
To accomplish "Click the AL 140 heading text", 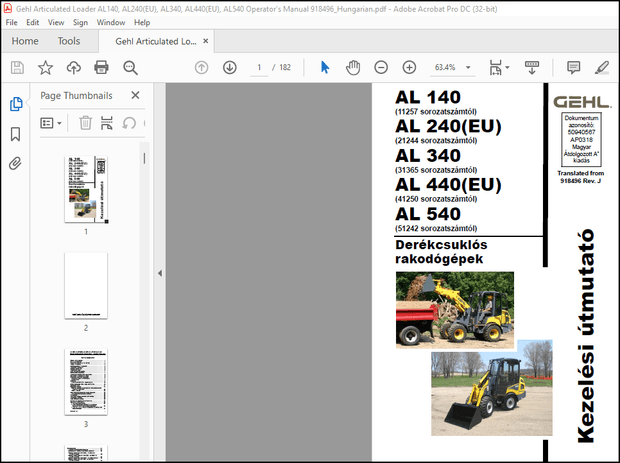I will point(428,97).
